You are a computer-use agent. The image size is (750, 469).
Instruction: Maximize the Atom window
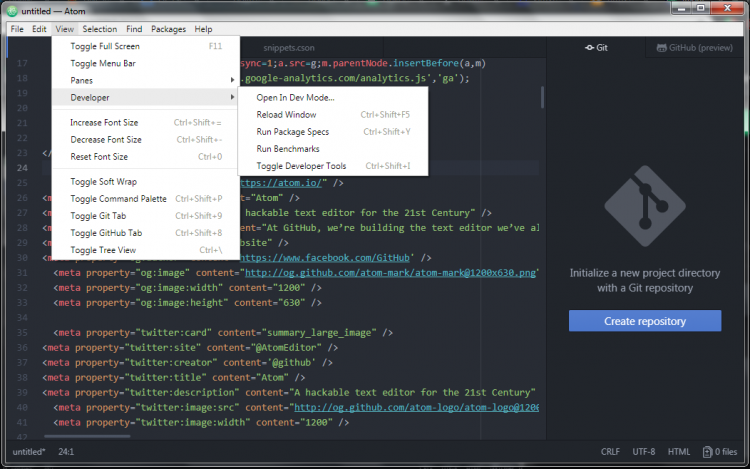[x=701, y=8]
